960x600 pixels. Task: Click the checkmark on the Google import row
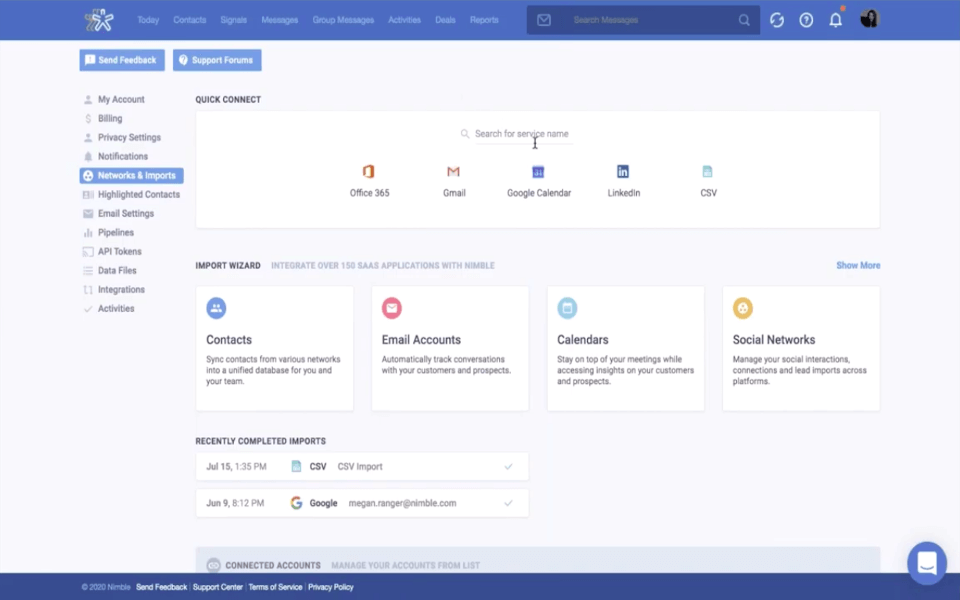[508, 503]
